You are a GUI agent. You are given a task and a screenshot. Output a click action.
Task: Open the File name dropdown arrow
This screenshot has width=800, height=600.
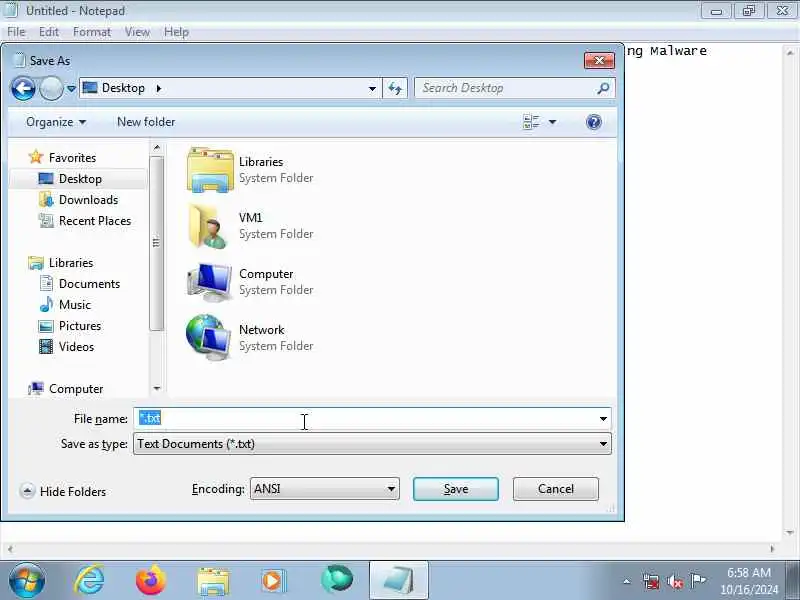coord(603,419)
